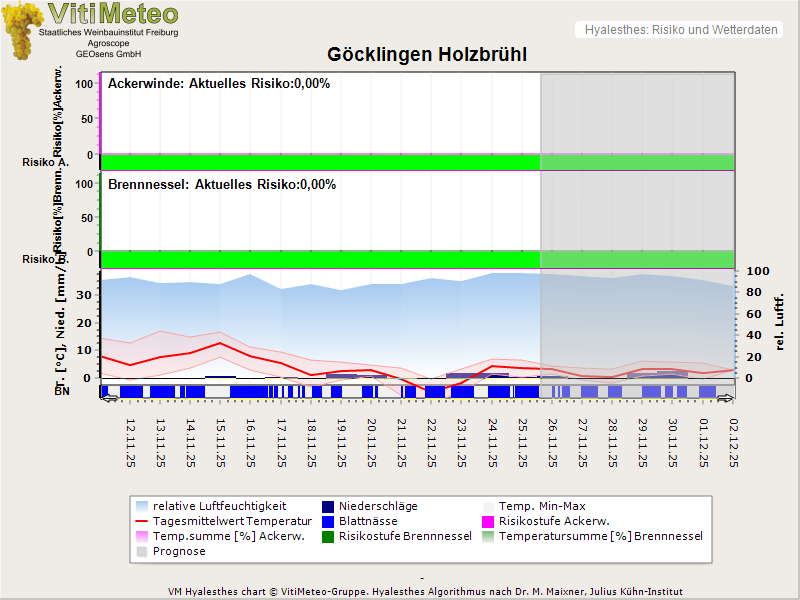Click the Prognose legend swatch

pos(143,551)
